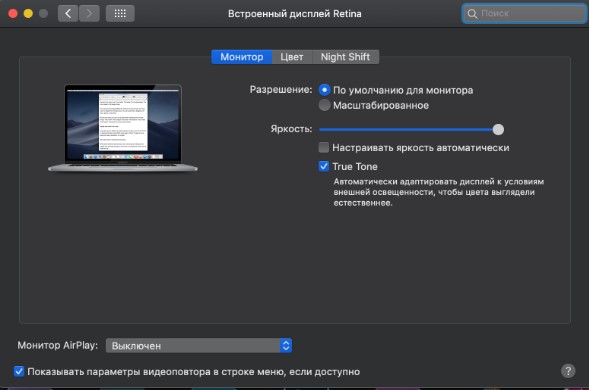The image size is (589, 390).
Task: Click the Монитор AirPlay label text
Action: tap(57, 345)
